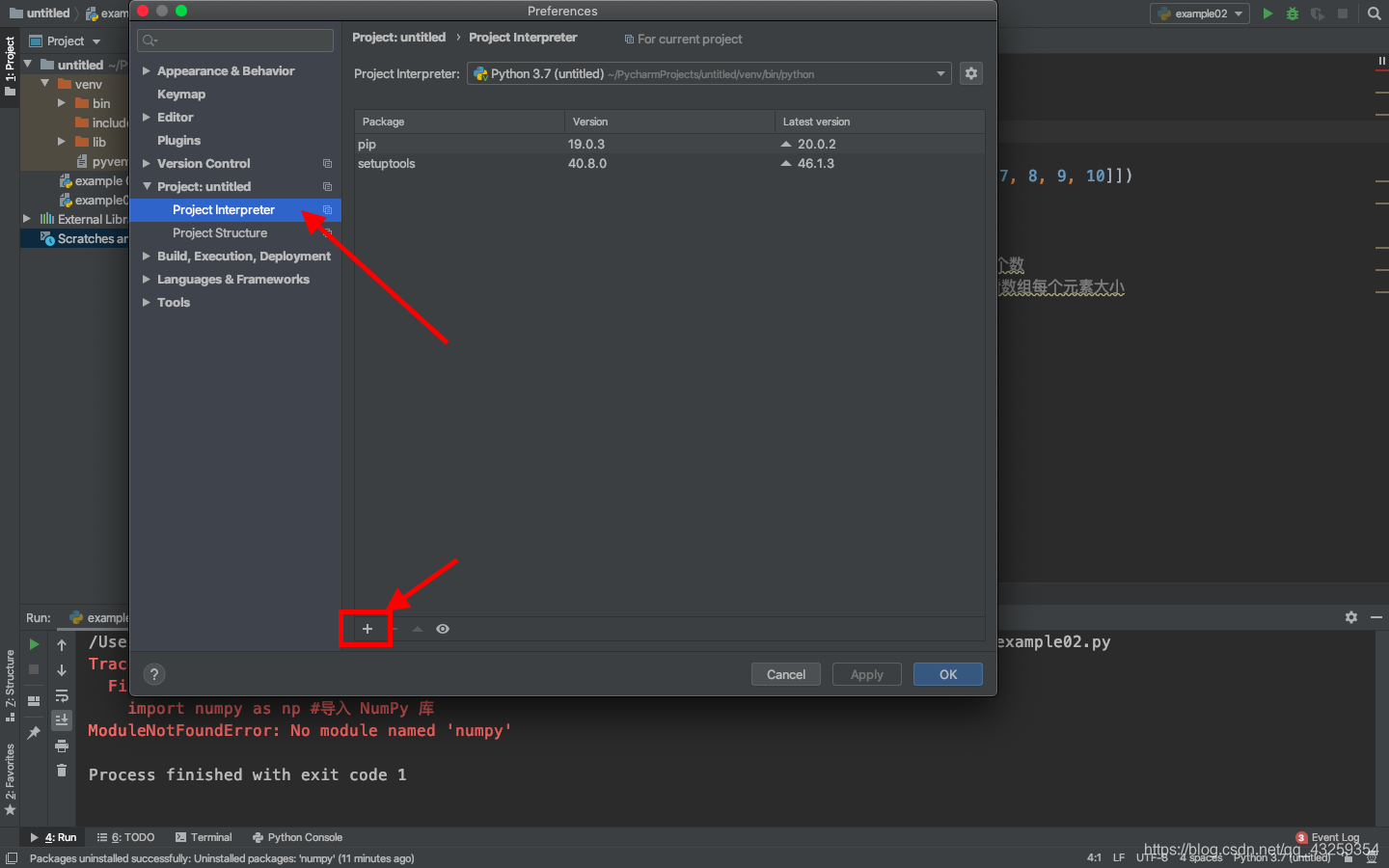The width and height of the screenshot is (1389, 868).
Task: Click the Package column header
Action: click(459, 122)
